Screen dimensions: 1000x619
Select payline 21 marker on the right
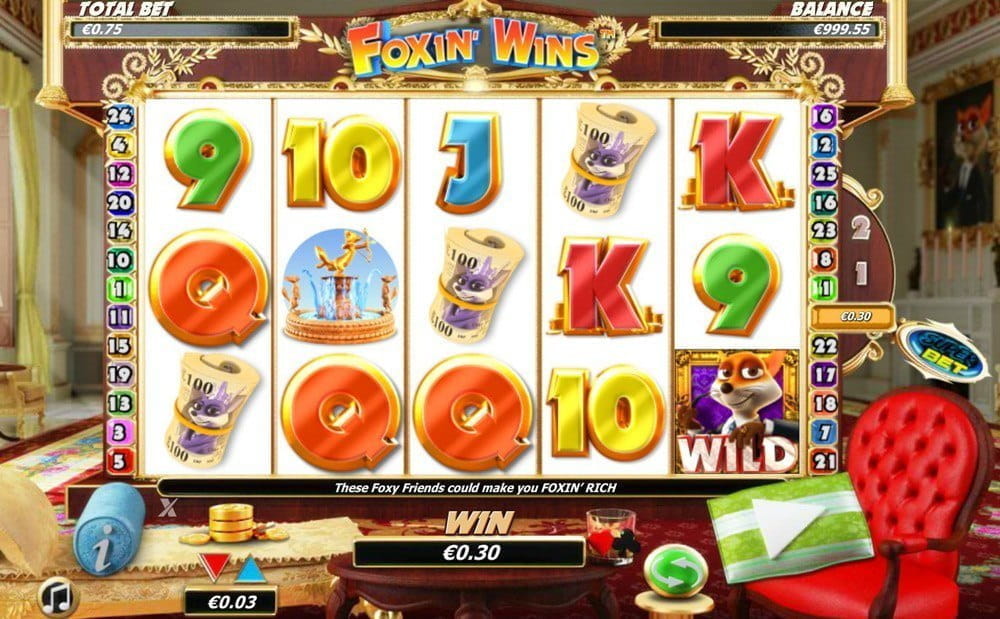824,460
